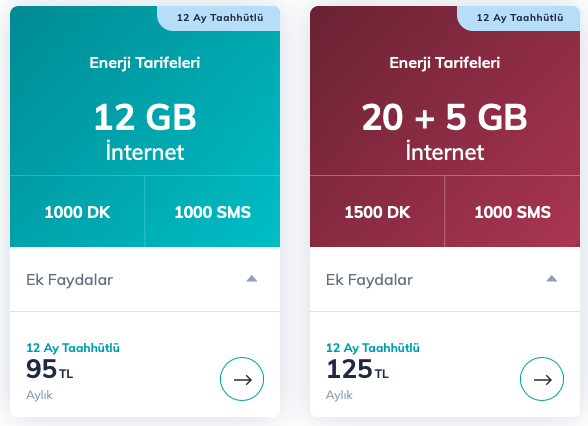Click Enerji Tarifeleri title on maroon card
The height and width of the screenshot is (426, 588).
pyautogui.click(x=445, y=63)
